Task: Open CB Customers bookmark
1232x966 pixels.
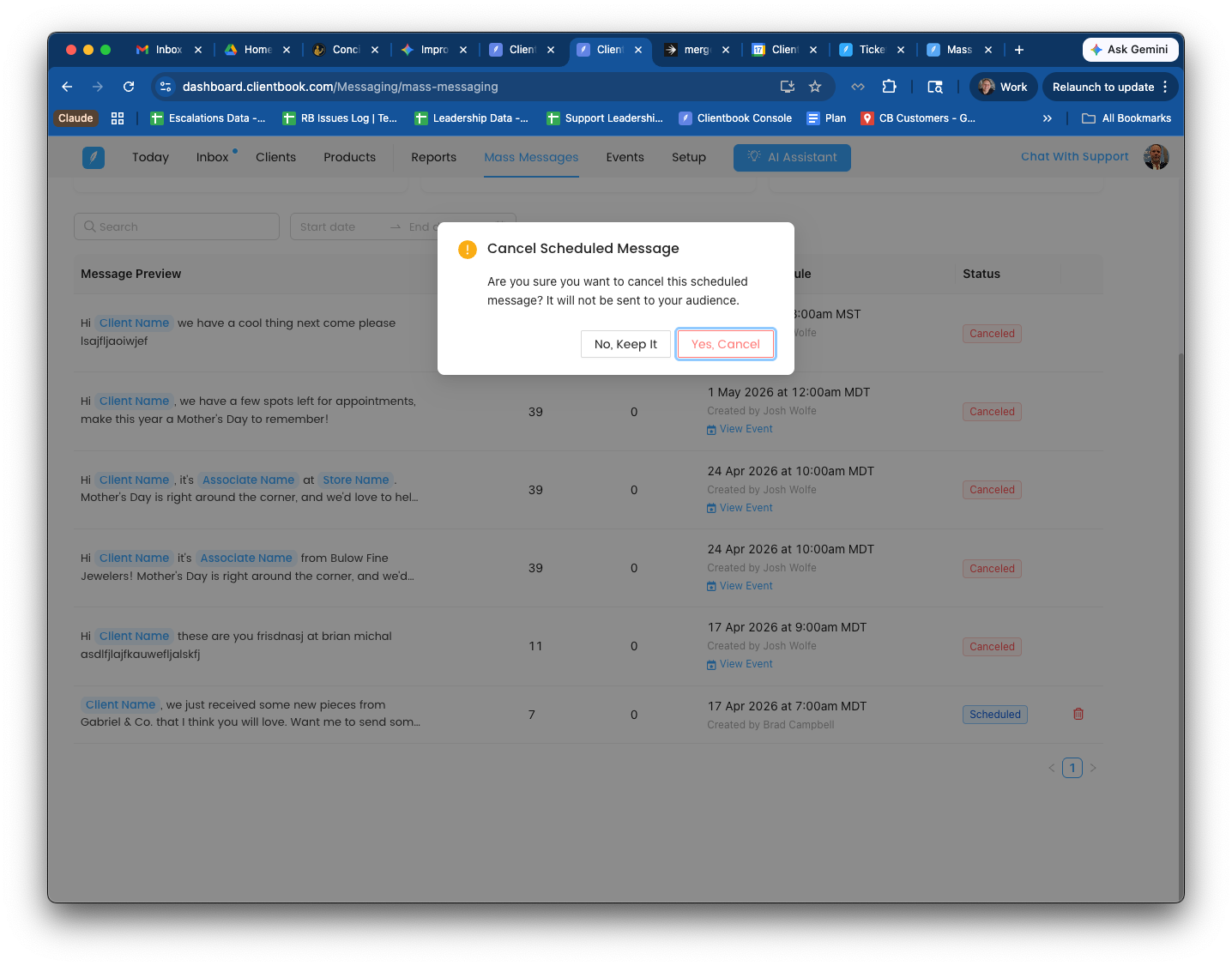Action: [x=919, y=118]
